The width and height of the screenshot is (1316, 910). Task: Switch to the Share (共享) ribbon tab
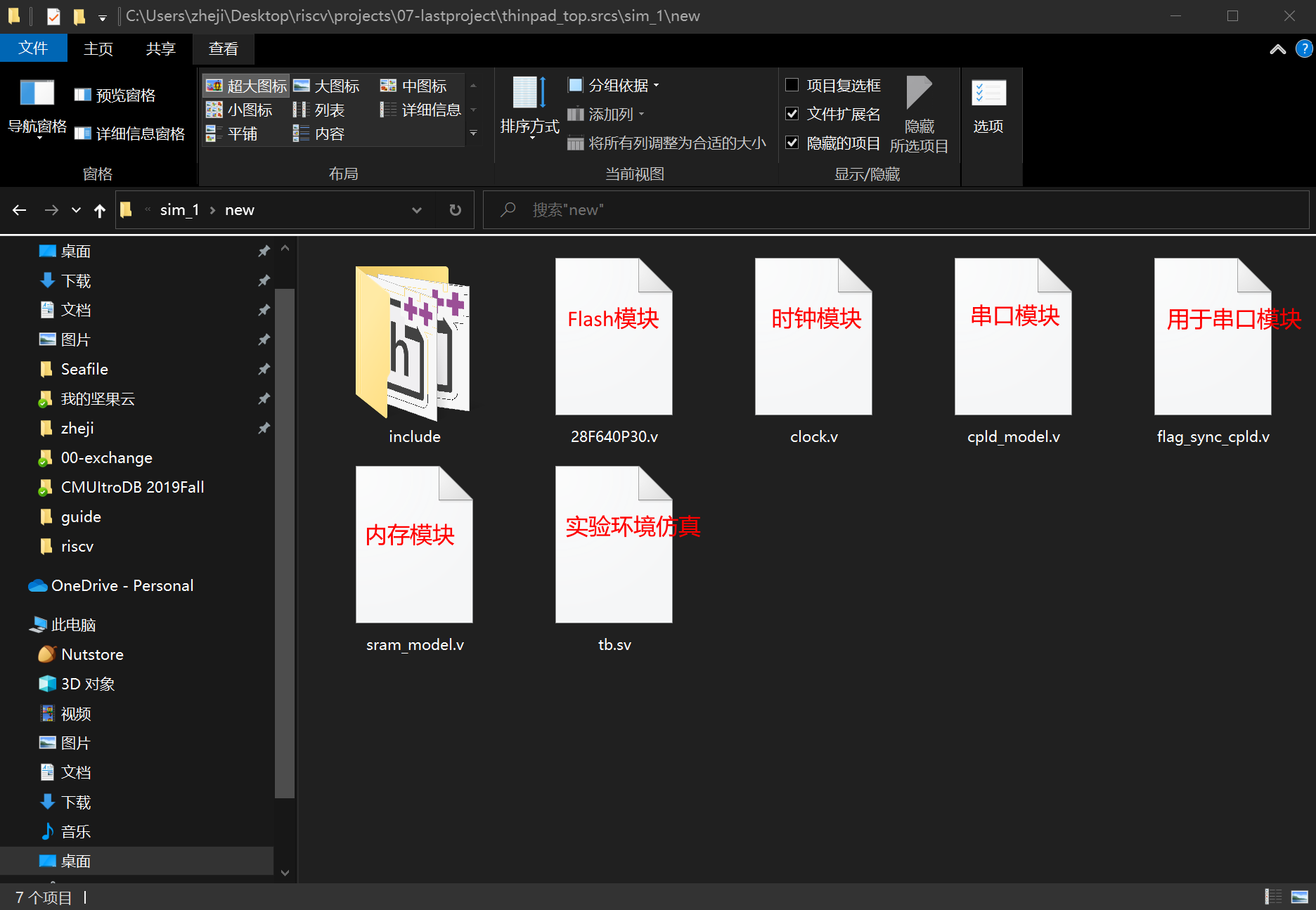click(x=160, y=48)
